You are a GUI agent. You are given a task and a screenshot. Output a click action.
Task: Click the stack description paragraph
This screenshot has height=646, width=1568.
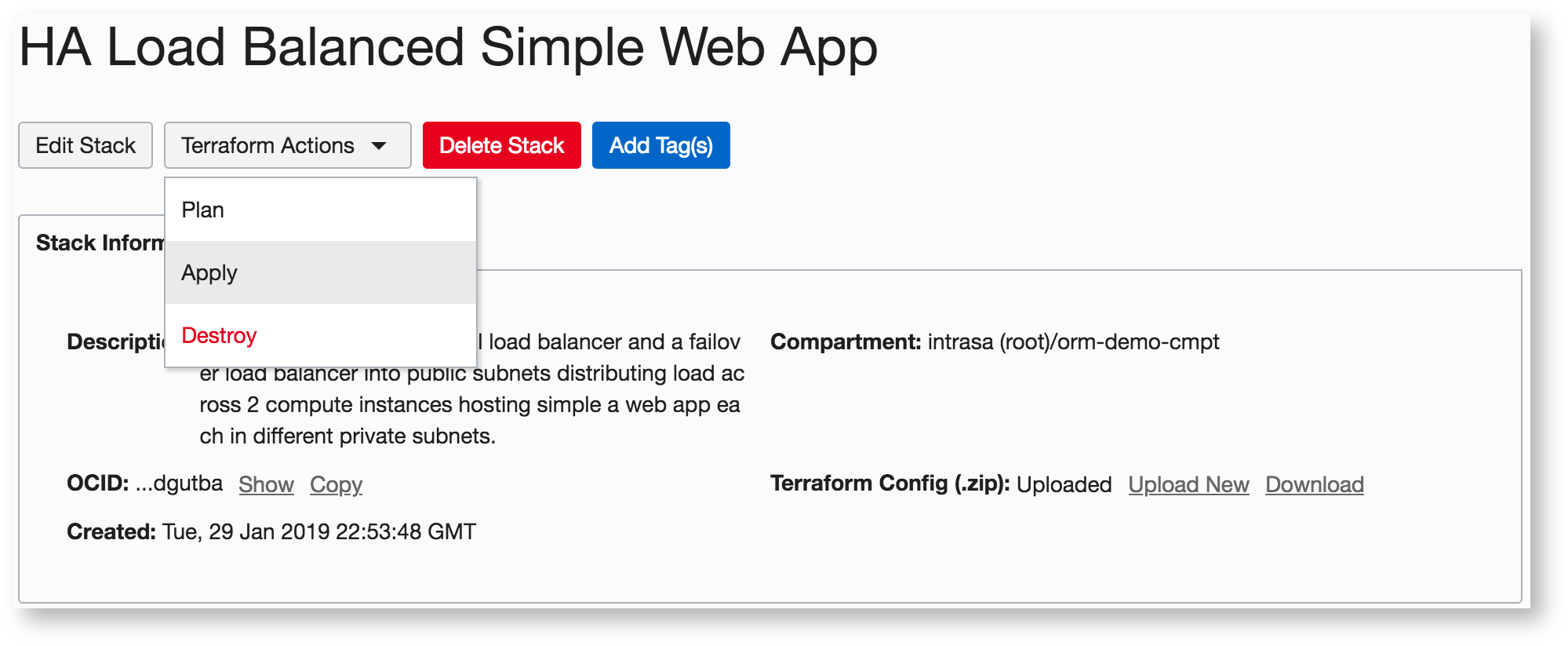point(469,405)
